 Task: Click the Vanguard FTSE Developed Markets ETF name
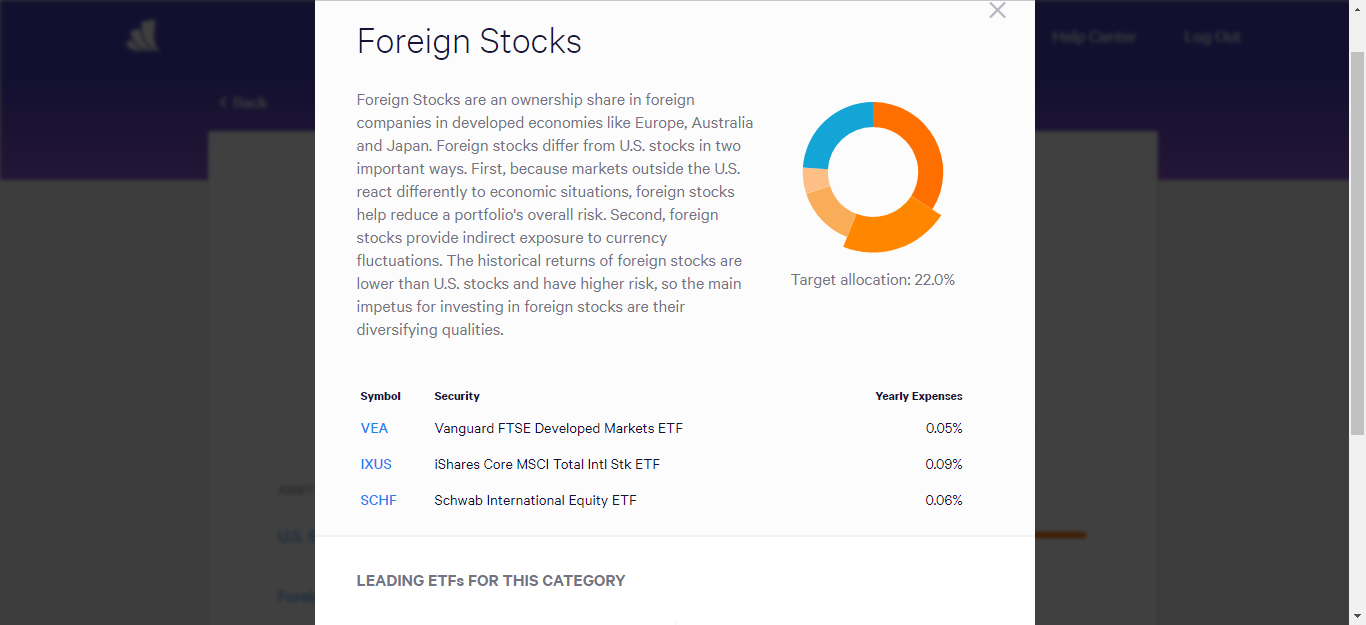558,428
